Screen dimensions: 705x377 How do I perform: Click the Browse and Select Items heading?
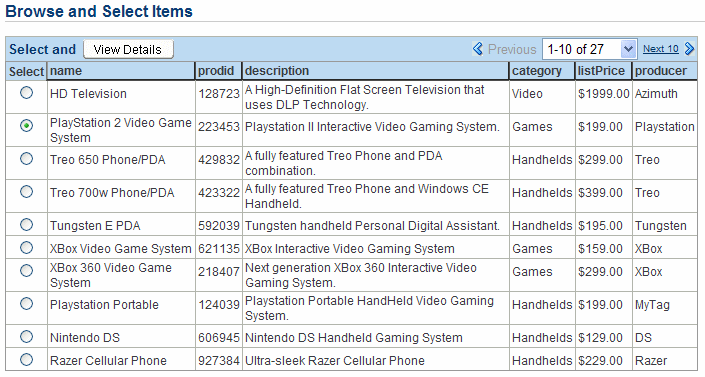(x=99, y=11)
